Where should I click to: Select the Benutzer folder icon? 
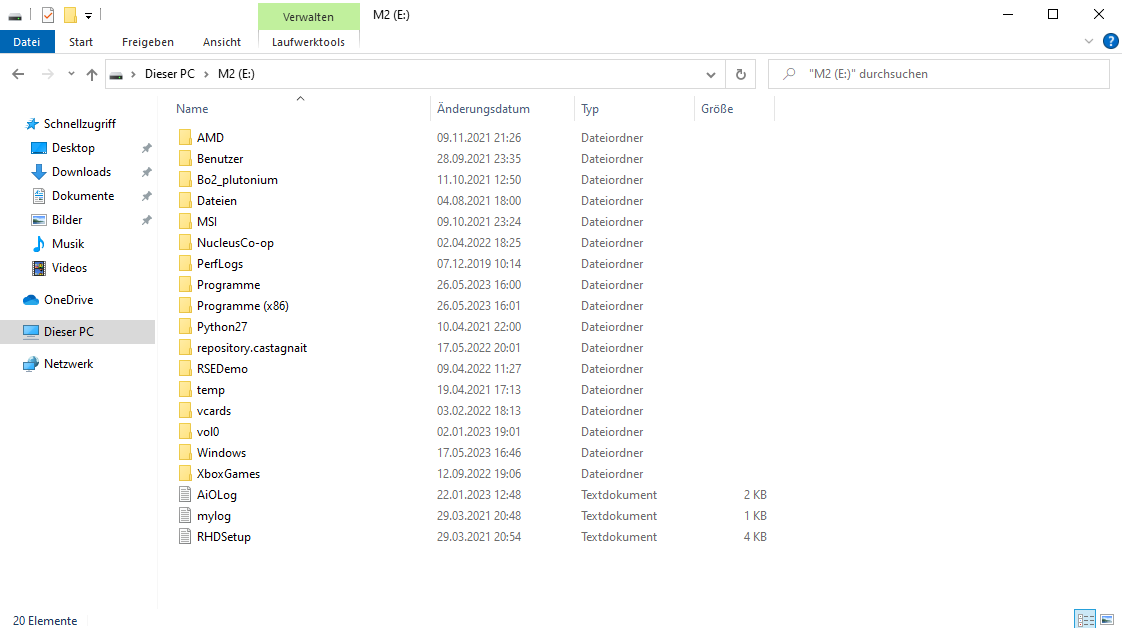[x=185, y=158]
